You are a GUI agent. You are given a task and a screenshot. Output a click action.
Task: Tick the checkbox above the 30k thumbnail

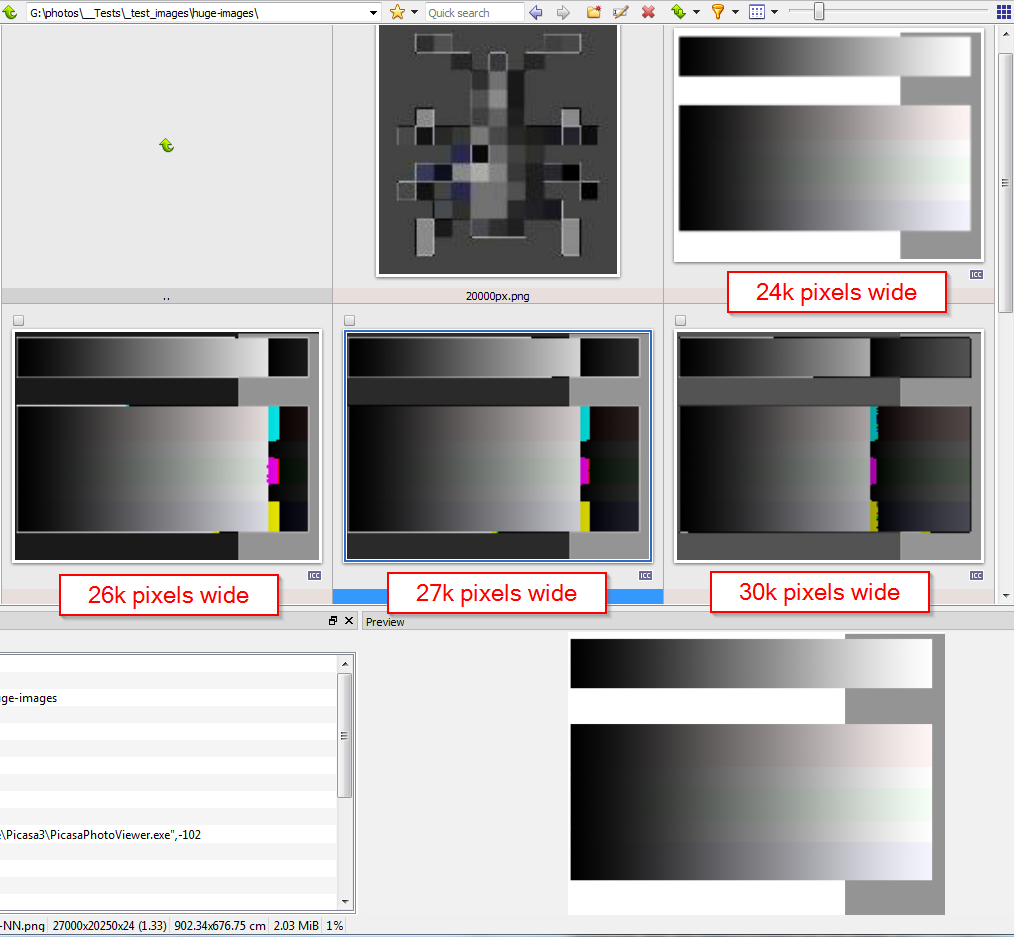(x=680, y=320)
